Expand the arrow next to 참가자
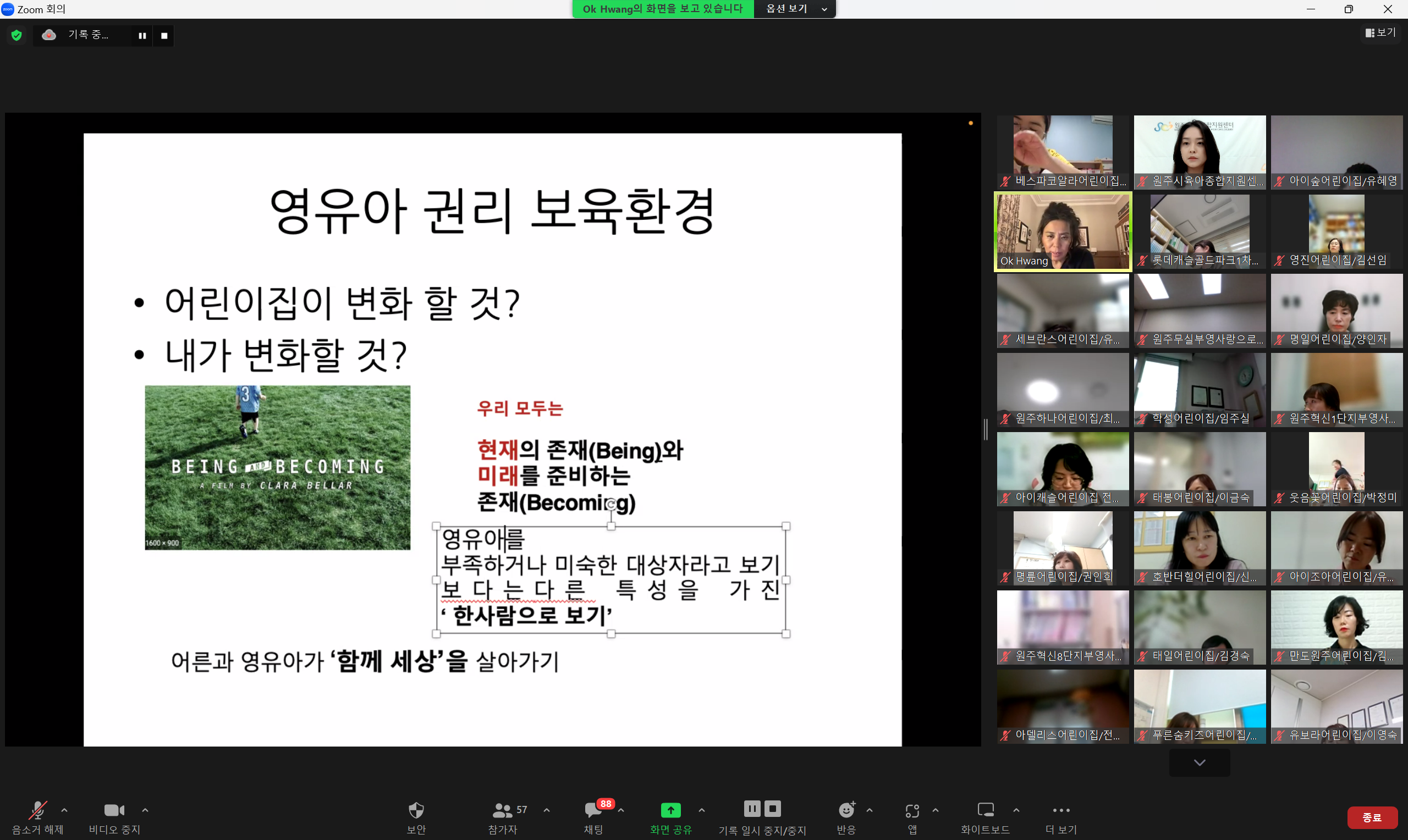Image resolution: width=1408 pixels, height=840 pixels. (x=546, y=810)
